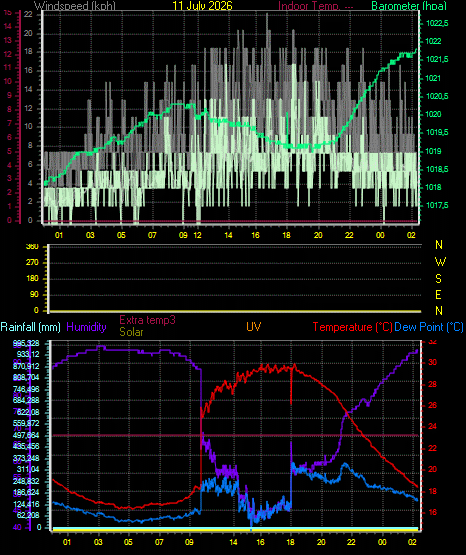The image size is (466, 555).
Task: Select wind direction axis value 90
Action: coord(34,294)
